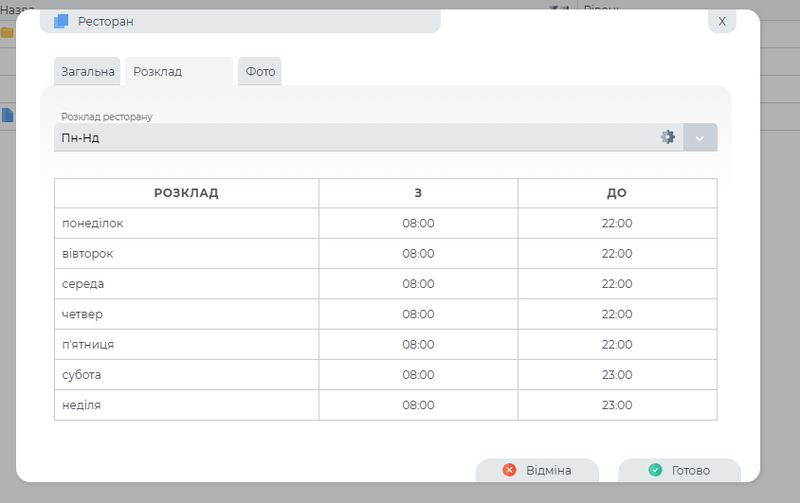Click the blue Ресторан window icon

61,21
